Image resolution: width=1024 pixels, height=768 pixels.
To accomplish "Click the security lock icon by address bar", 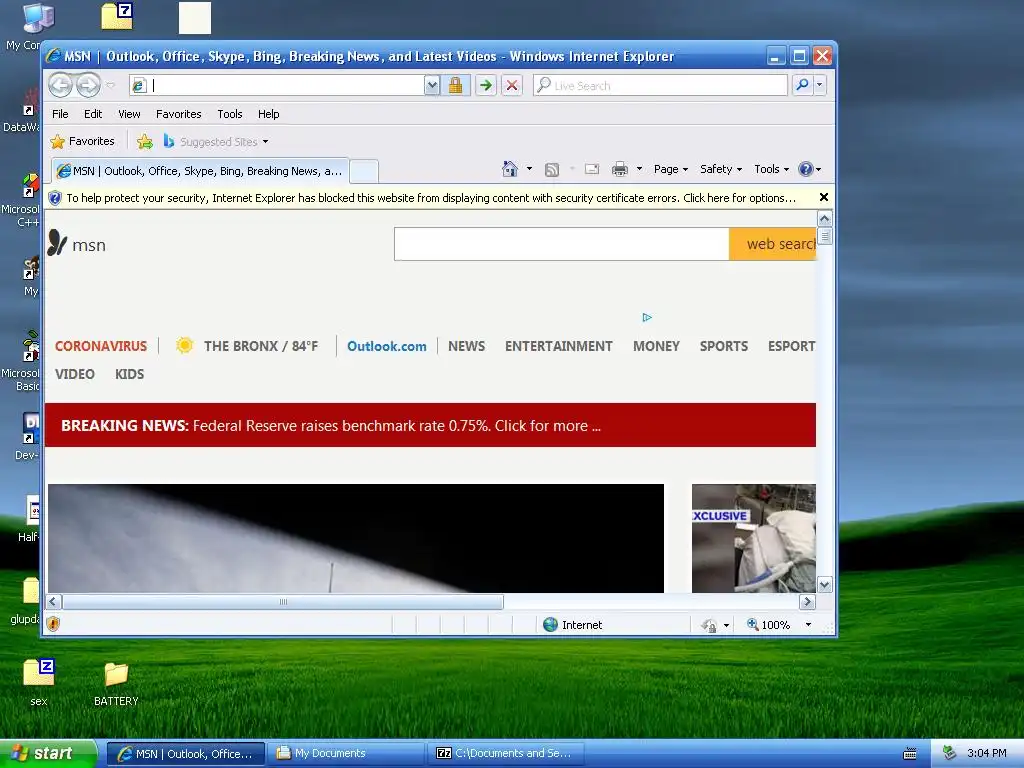I will 455,85.
